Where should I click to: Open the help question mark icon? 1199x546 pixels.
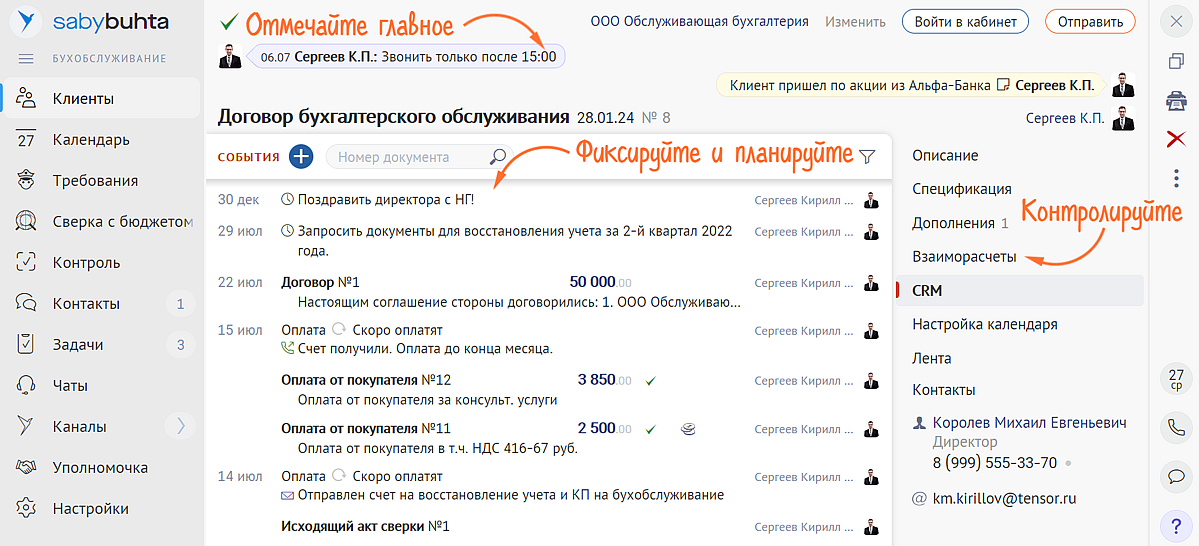point(1176,525)
